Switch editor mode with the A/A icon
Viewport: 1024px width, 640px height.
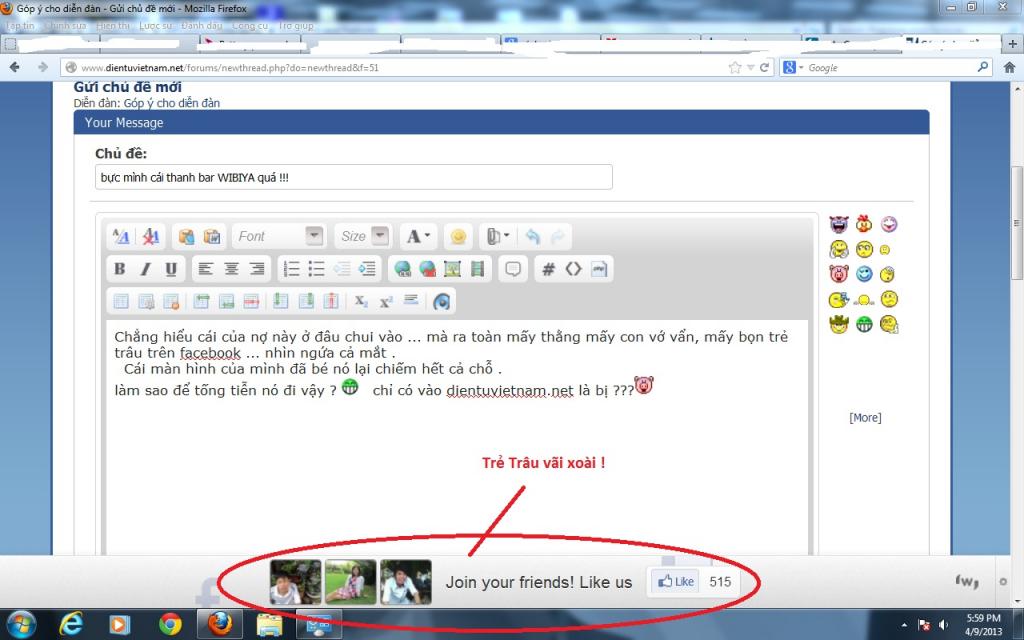point(121,236)
